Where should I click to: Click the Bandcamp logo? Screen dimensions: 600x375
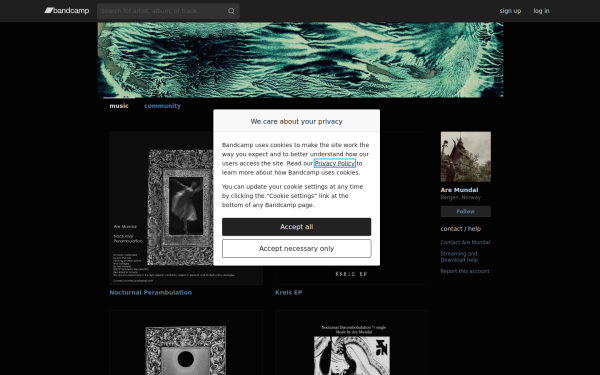[x=67, y=11]
